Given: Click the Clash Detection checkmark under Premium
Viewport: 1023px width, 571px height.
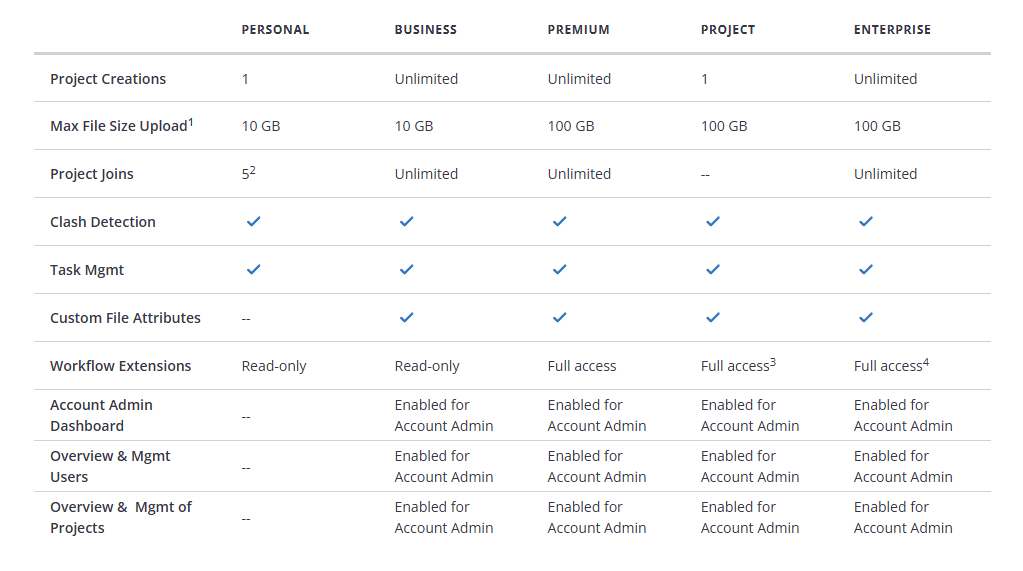Looking at the screenshot, I should click(x=560, y=222).
